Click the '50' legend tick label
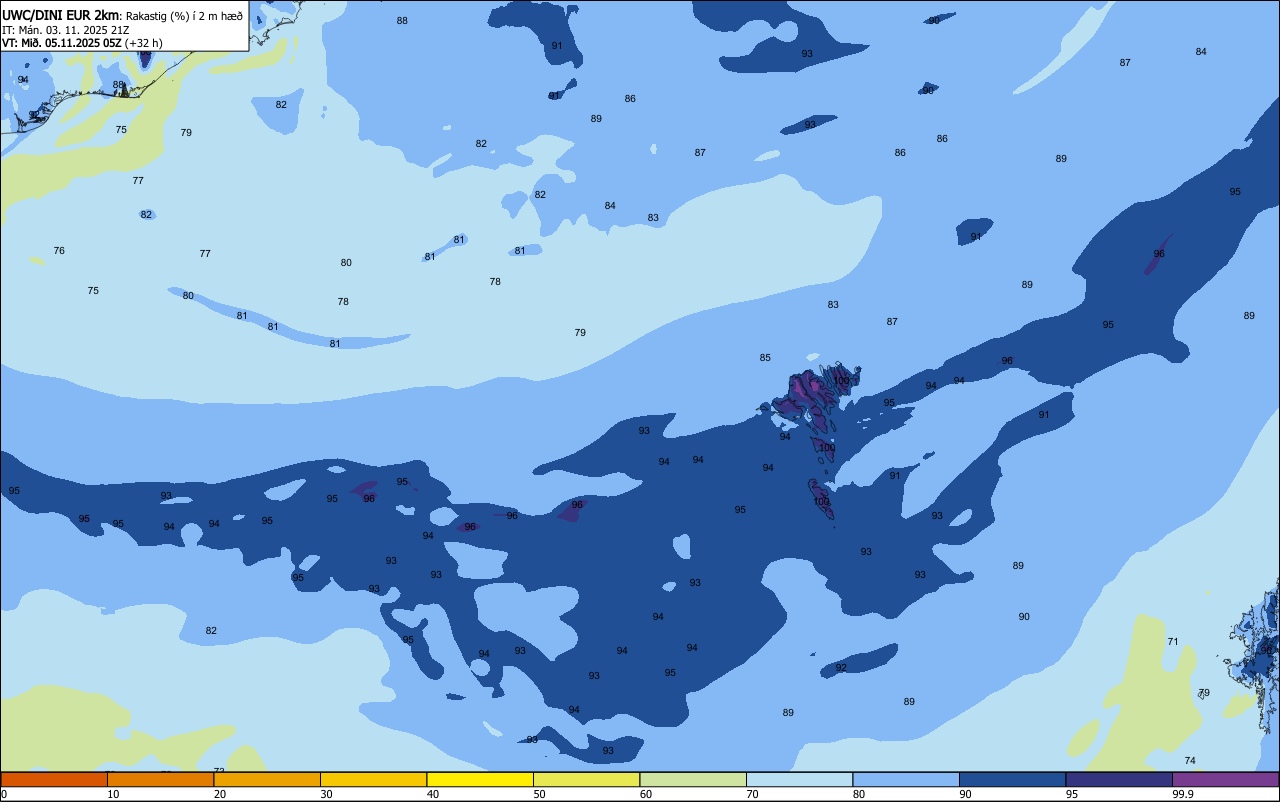This screenshot has width=1280, height=802. pos(539,794)
